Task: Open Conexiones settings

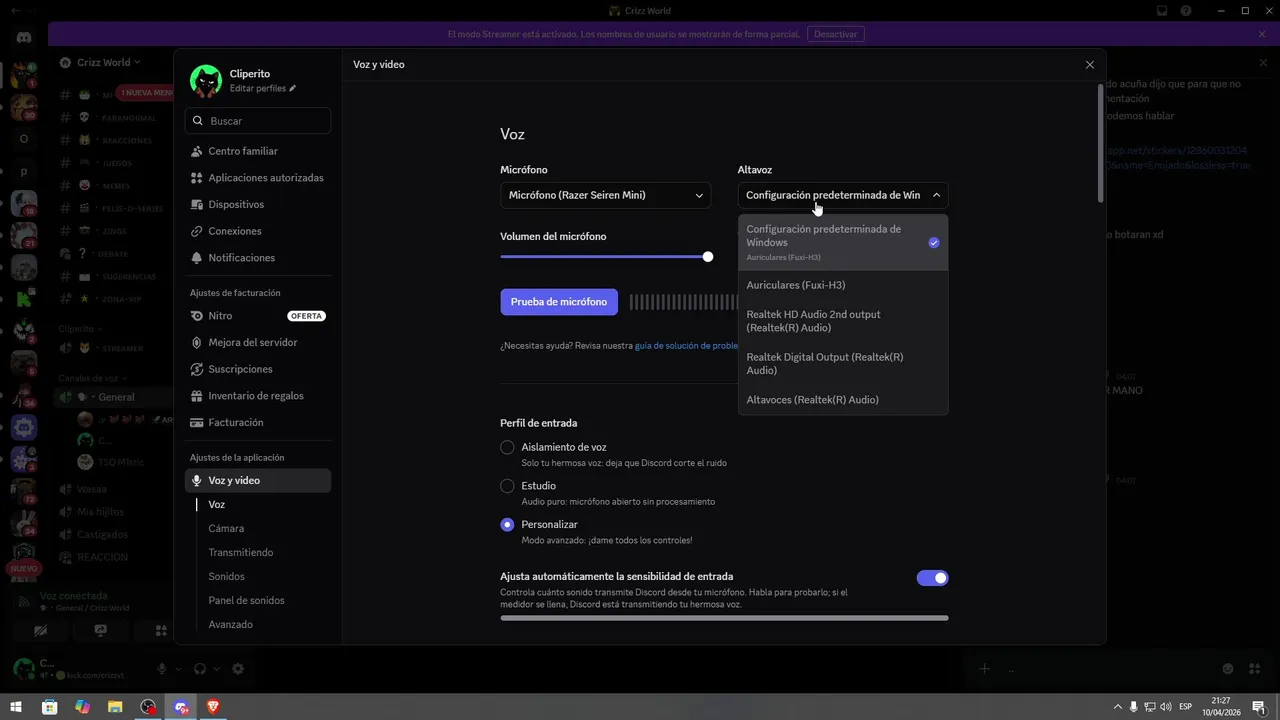Action: pyautogui.click(x=258, y=231)
